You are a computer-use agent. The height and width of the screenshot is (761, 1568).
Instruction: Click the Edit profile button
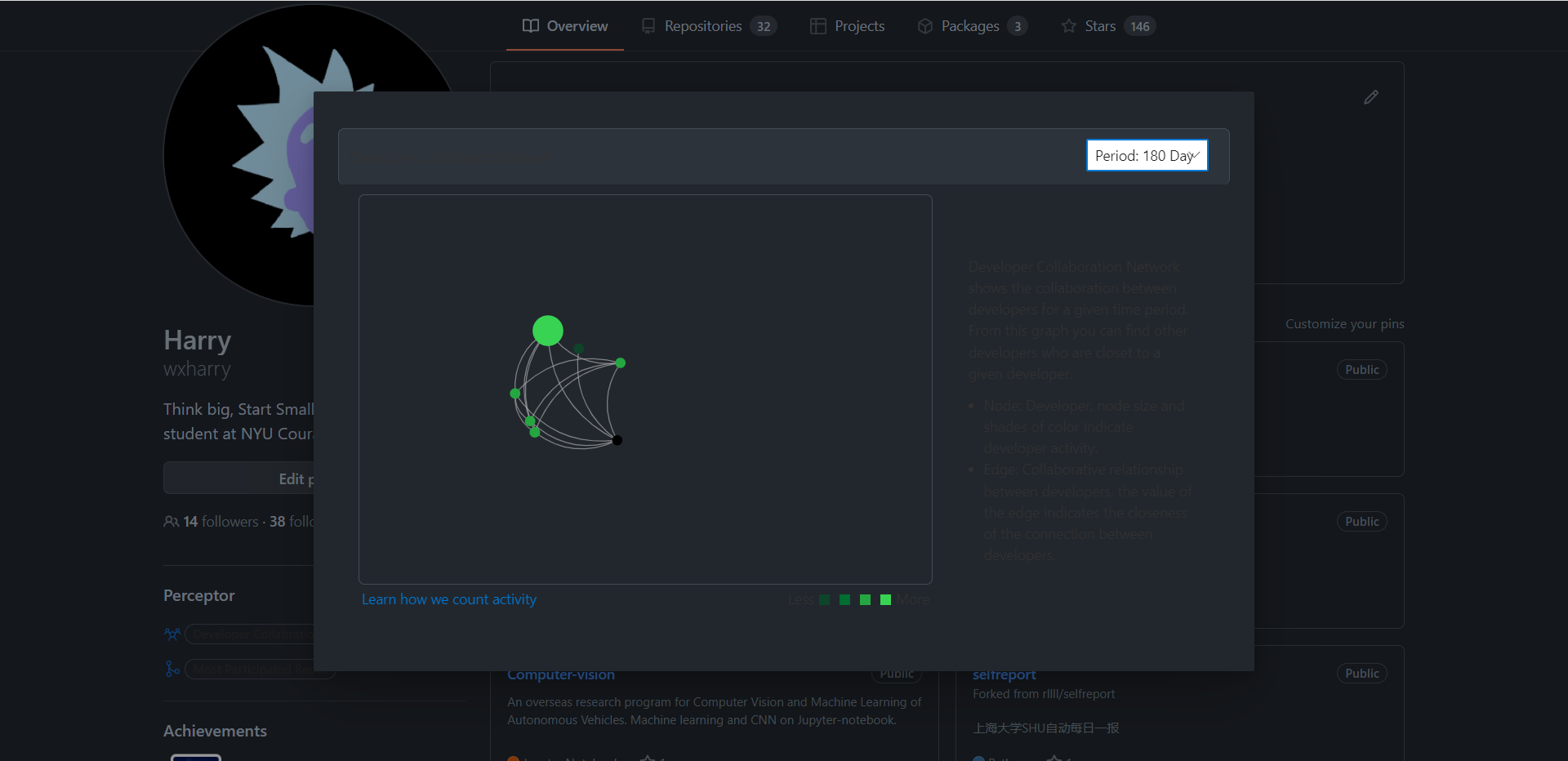238,478
